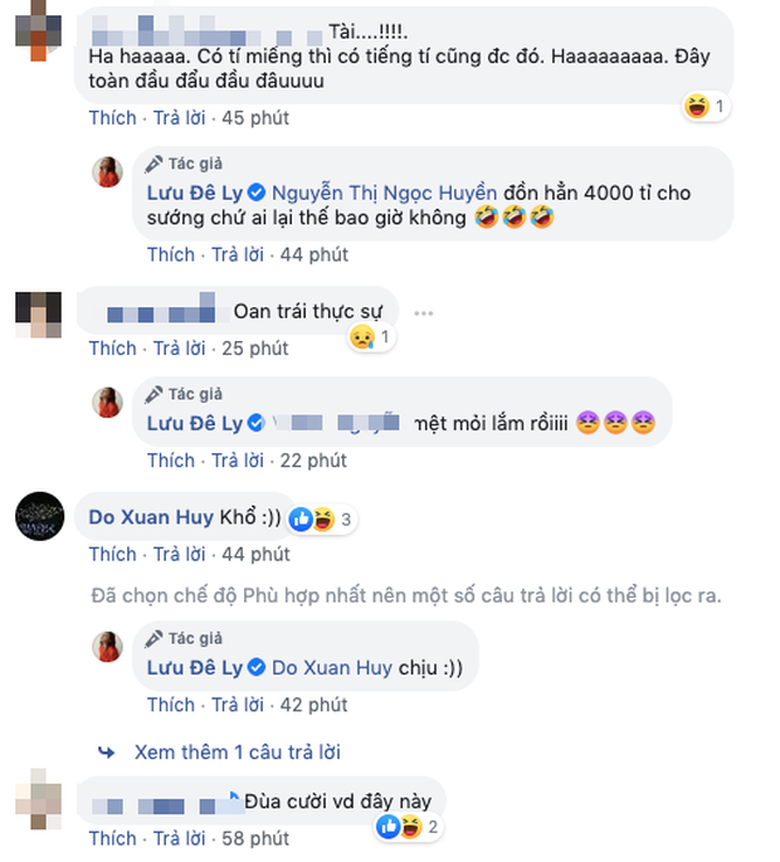Click "Thích" under the 45 phút comment

(113, 118)
